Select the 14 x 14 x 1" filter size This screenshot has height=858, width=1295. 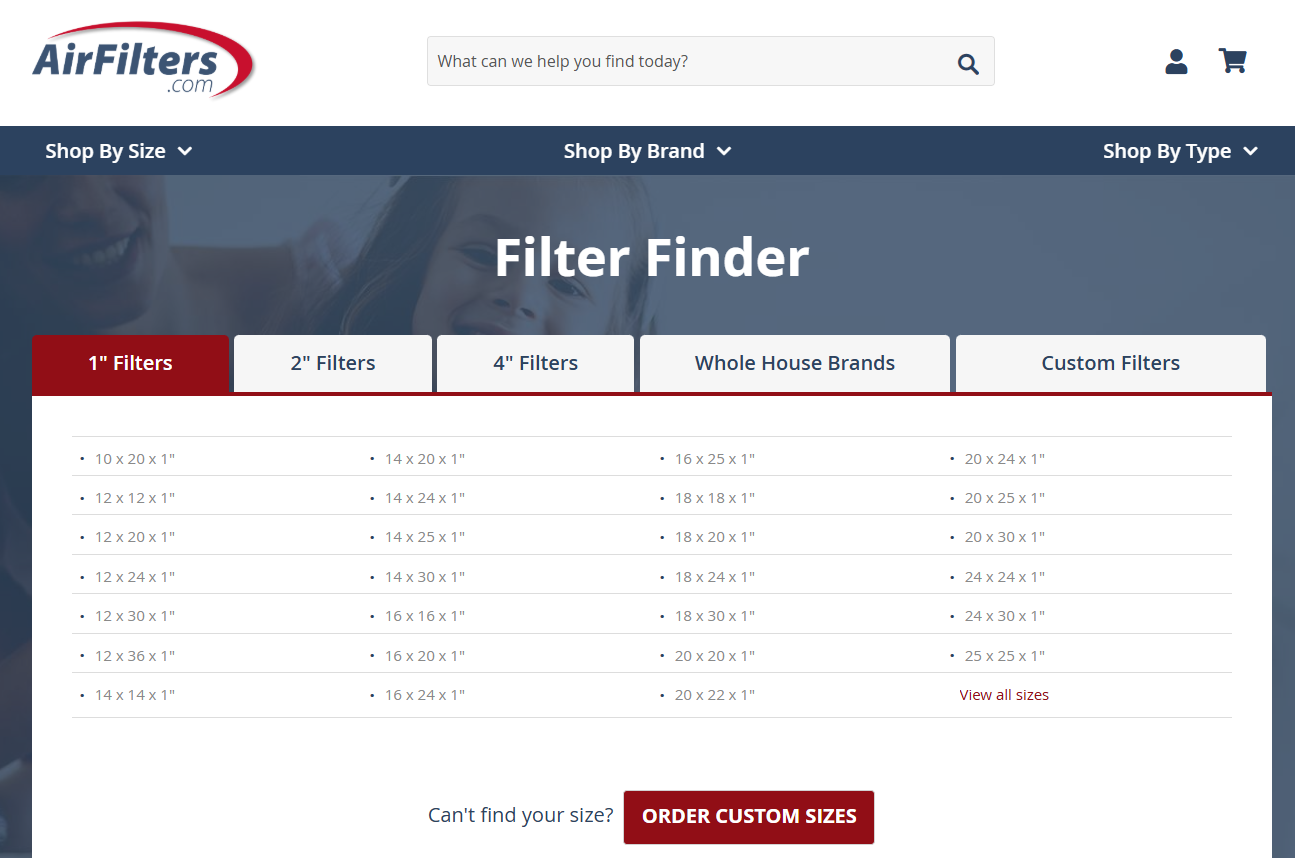(x=134, y=694)
